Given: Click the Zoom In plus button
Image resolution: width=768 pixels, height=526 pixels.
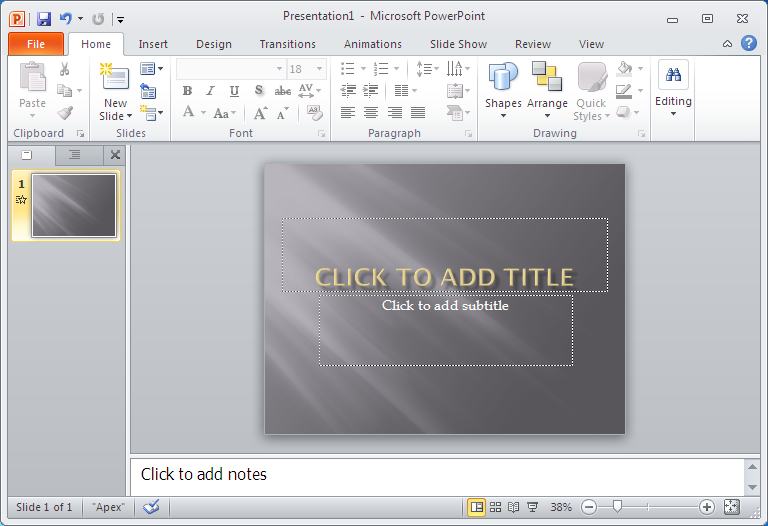Looking at the screenshot, I should click(x=707, y=507).
